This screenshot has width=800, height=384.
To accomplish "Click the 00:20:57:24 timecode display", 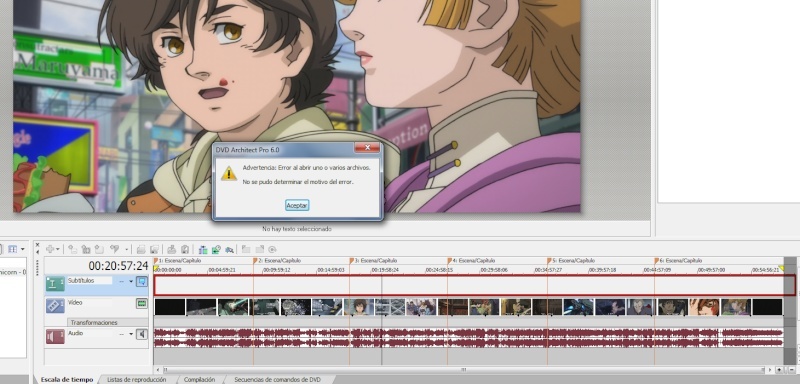I will [118, 266].
